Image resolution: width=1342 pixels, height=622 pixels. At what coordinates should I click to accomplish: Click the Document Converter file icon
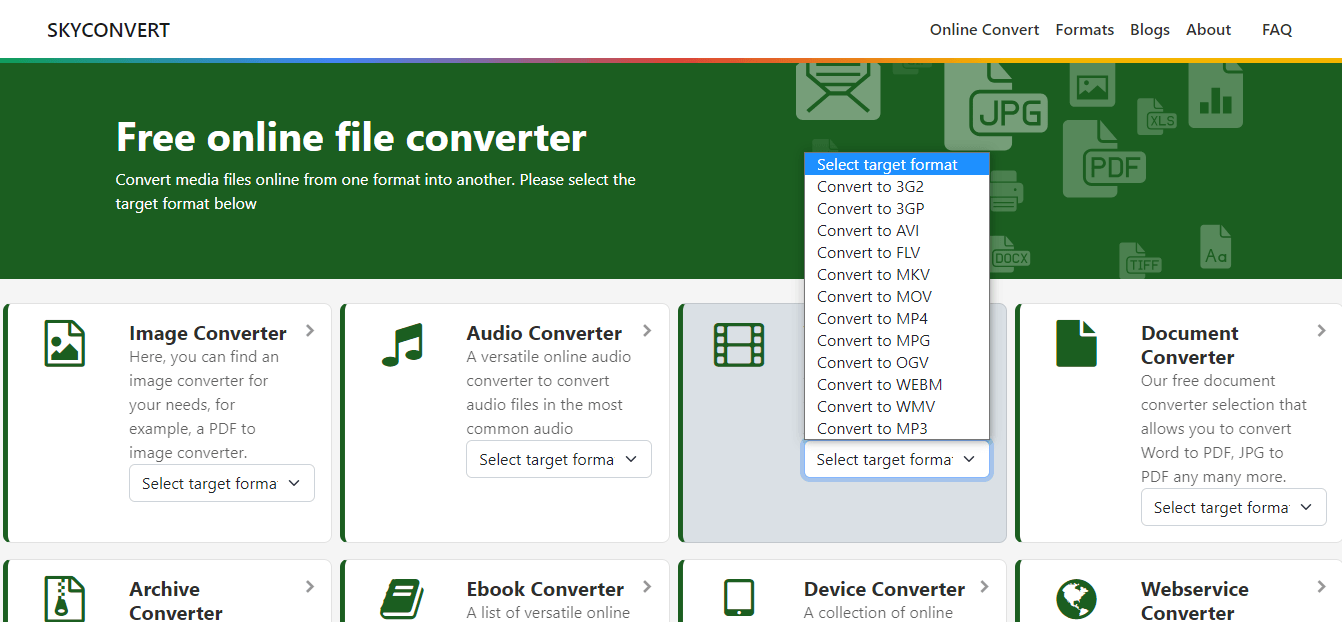[x=1076, y=344]
